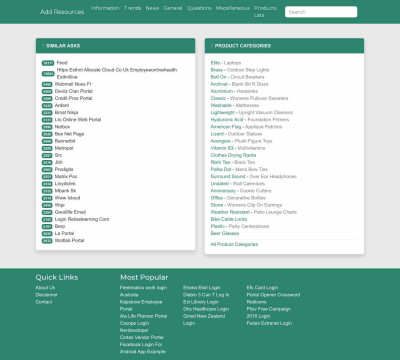Viewport: 400px width, 360px height.
Task: Open the Ardent similar ask
Action: [62, 105]
